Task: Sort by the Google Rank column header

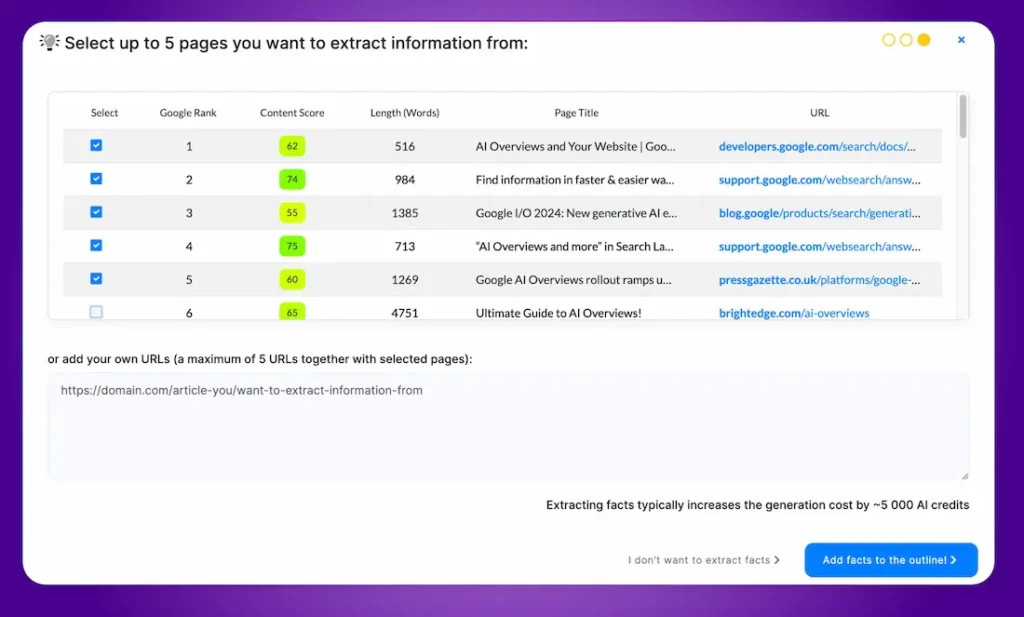Action: pos(188,113)
